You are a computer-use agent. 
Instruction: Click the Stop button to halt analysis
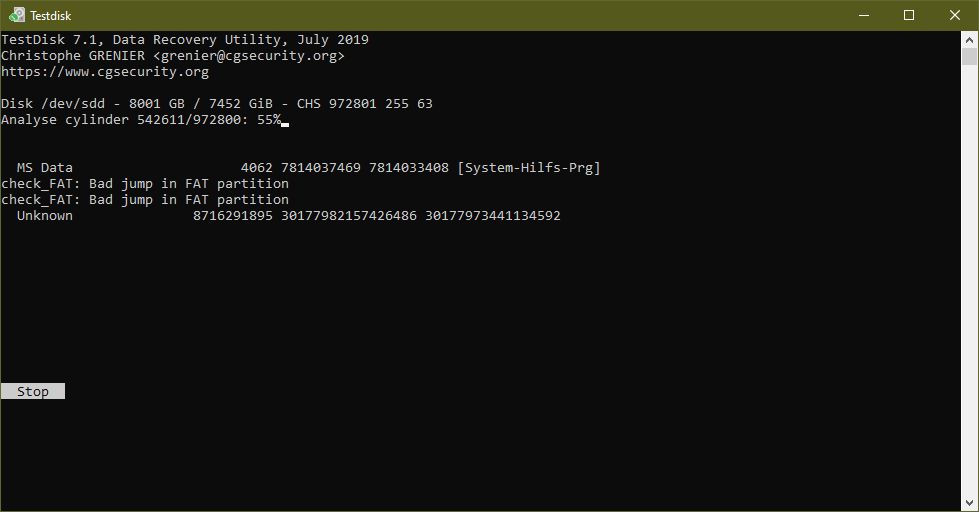[32, 391]
